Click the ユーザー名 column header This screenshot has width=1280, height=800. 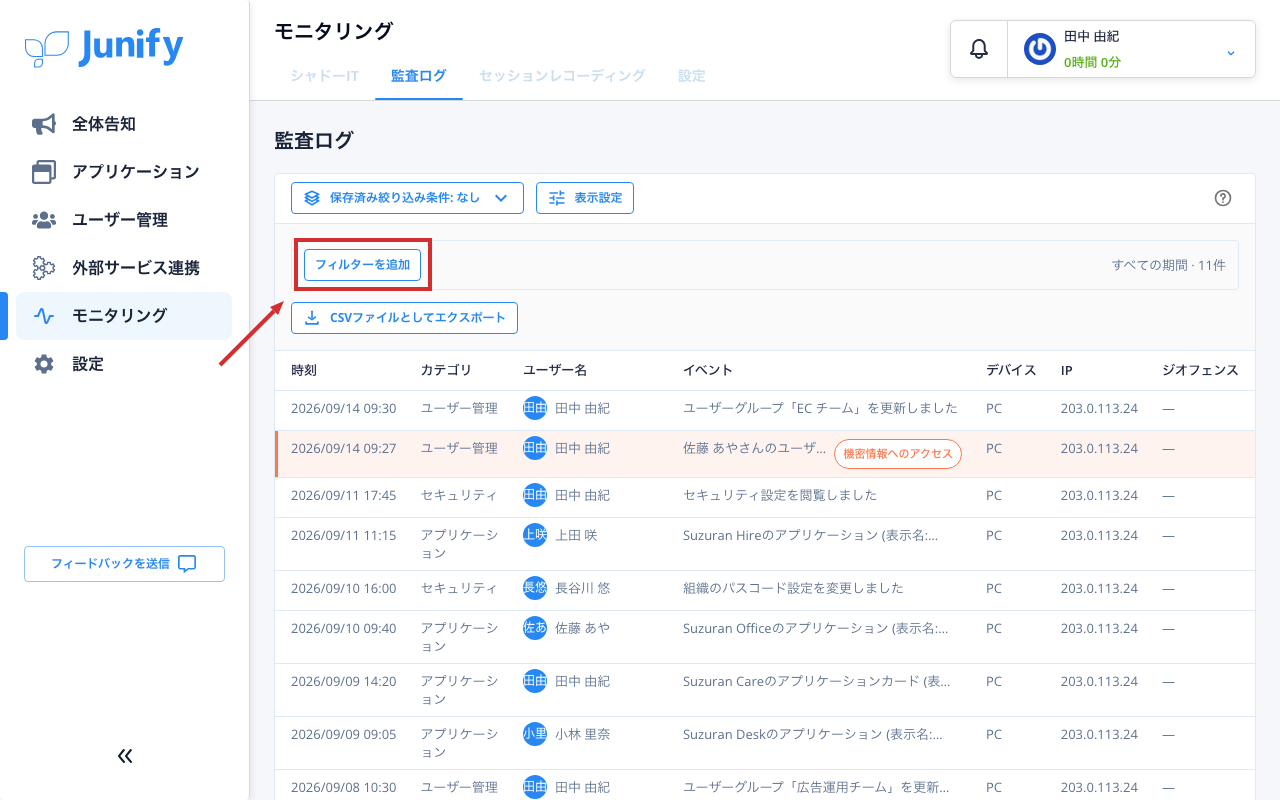[555, 370]
